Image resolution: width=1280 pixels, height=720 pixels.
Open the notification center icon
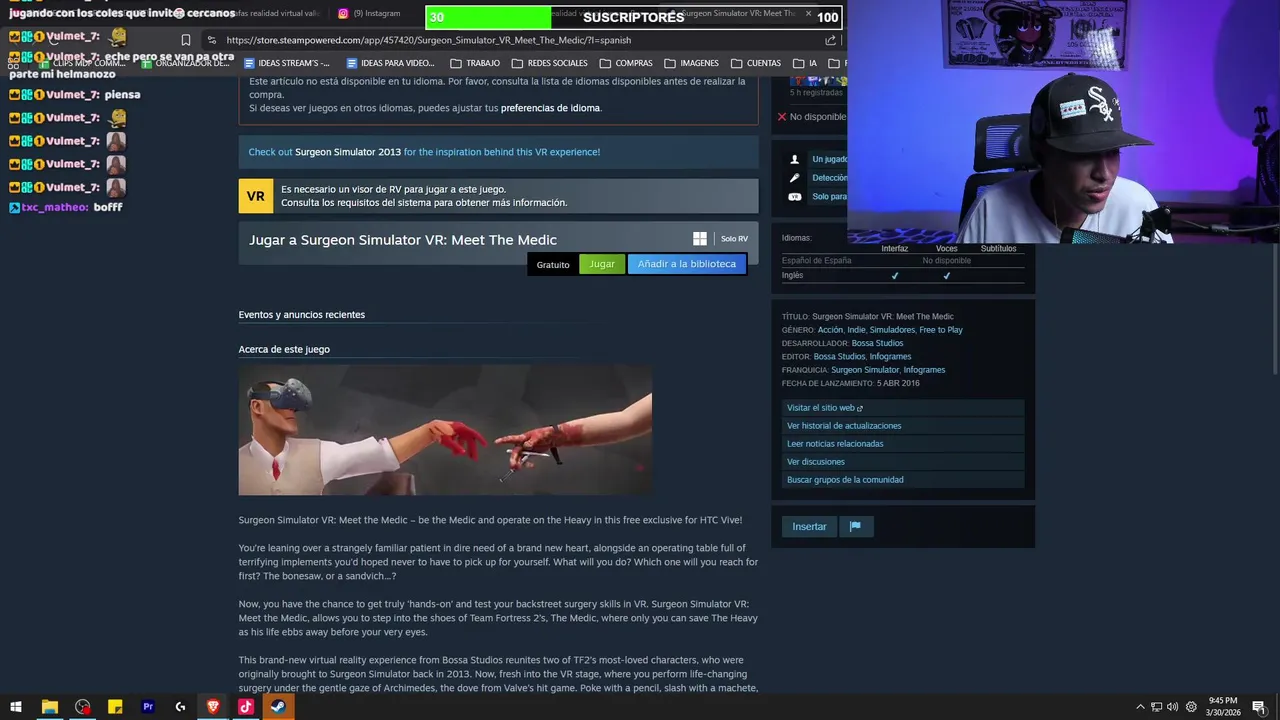(1259, 707)
